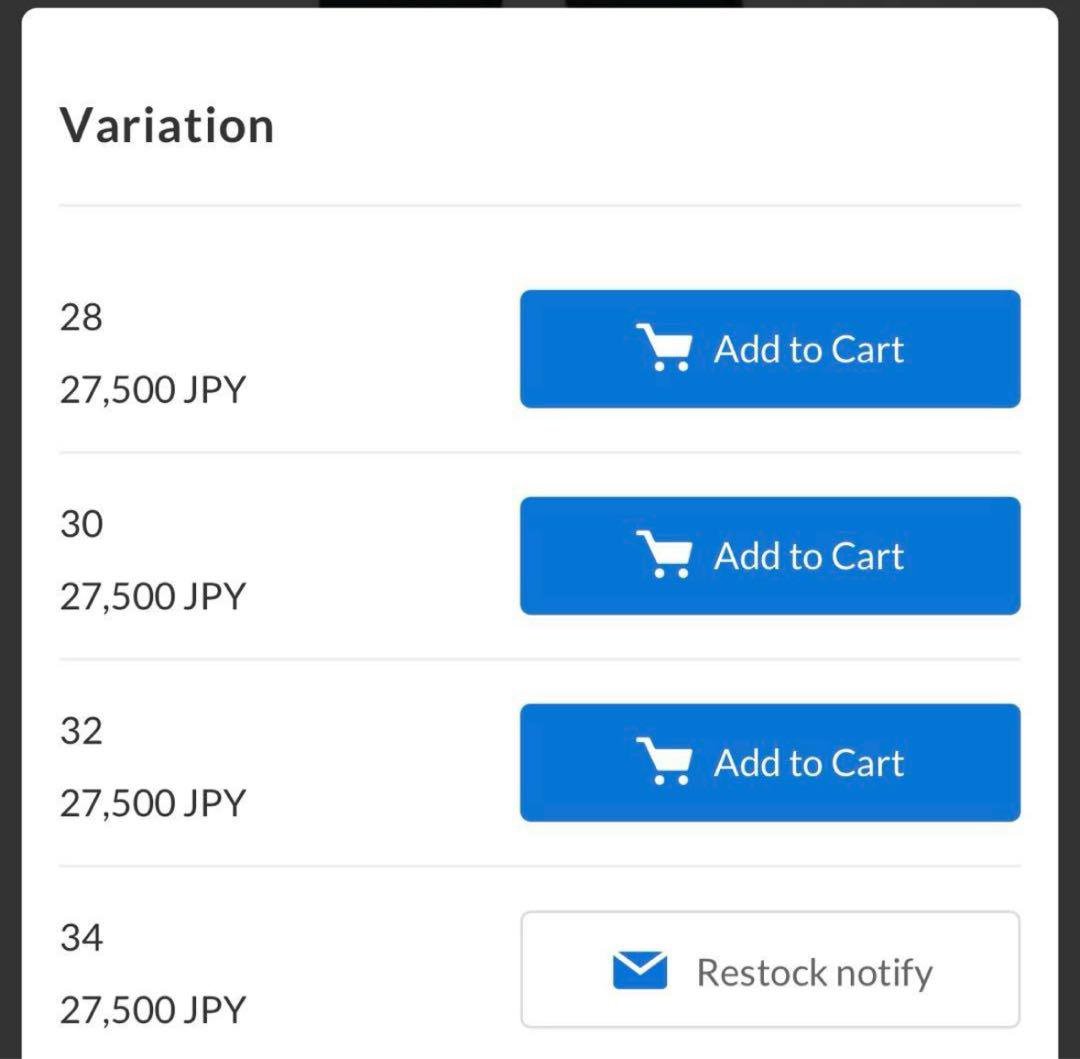Click cart icon for size 30
Image resolution: width=1080 pixels, height=1059 pixels.
pyautogui.click(x=663, y=554)
